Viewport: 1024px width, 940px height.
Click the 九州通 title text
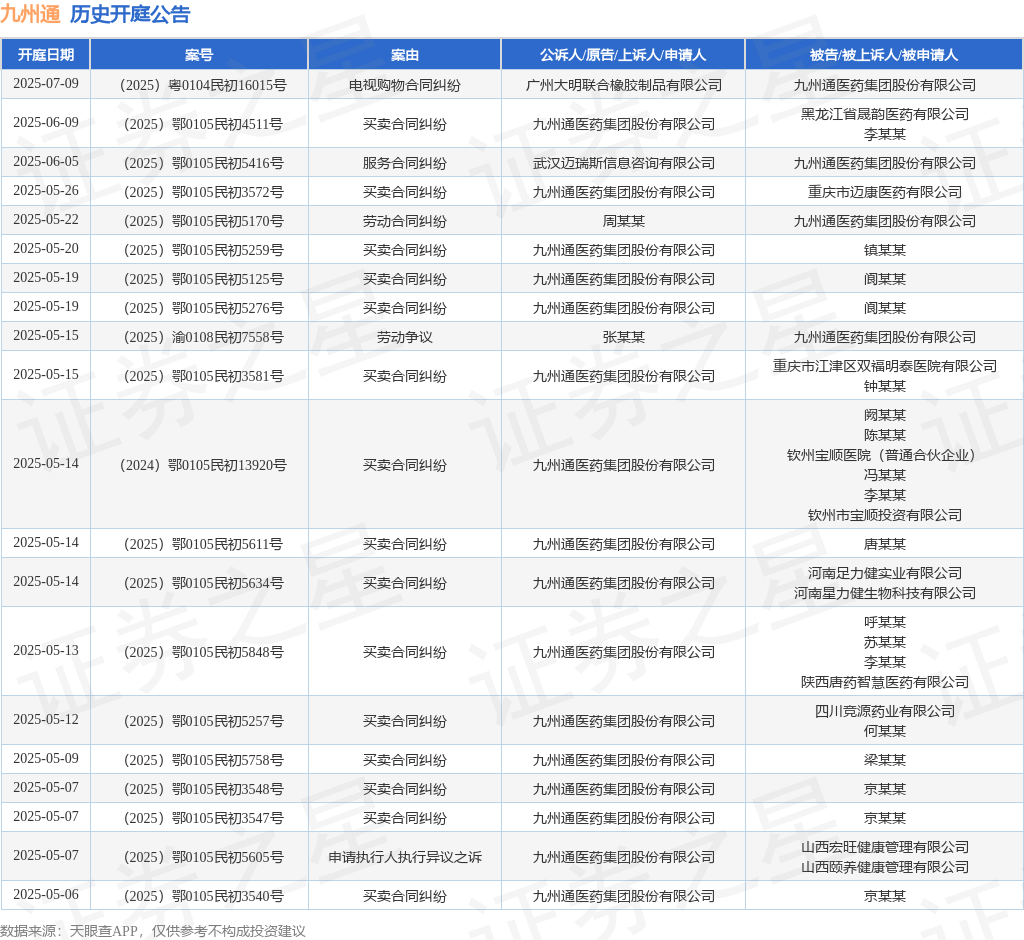click(30, 14)
